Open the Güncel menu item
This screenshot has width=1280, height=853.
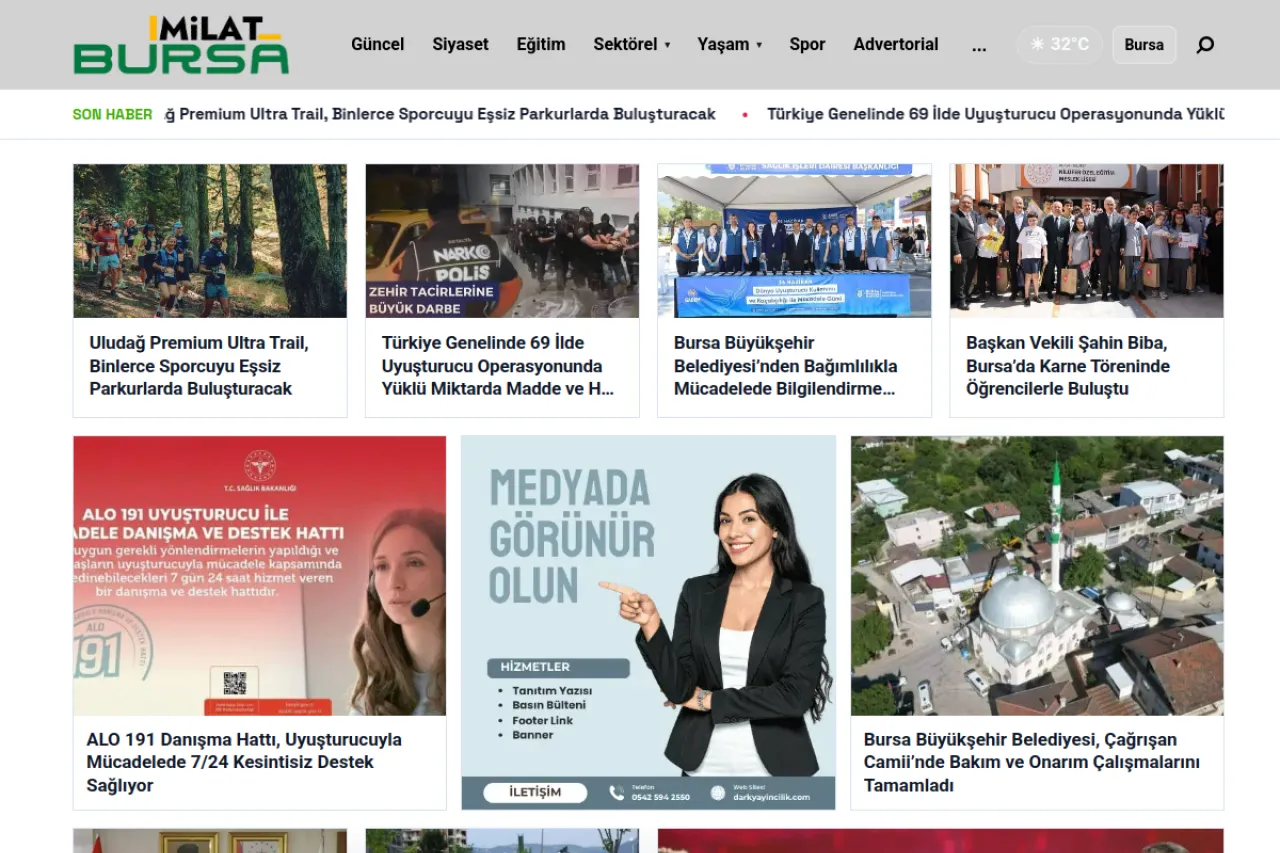(x=377, y=44)
